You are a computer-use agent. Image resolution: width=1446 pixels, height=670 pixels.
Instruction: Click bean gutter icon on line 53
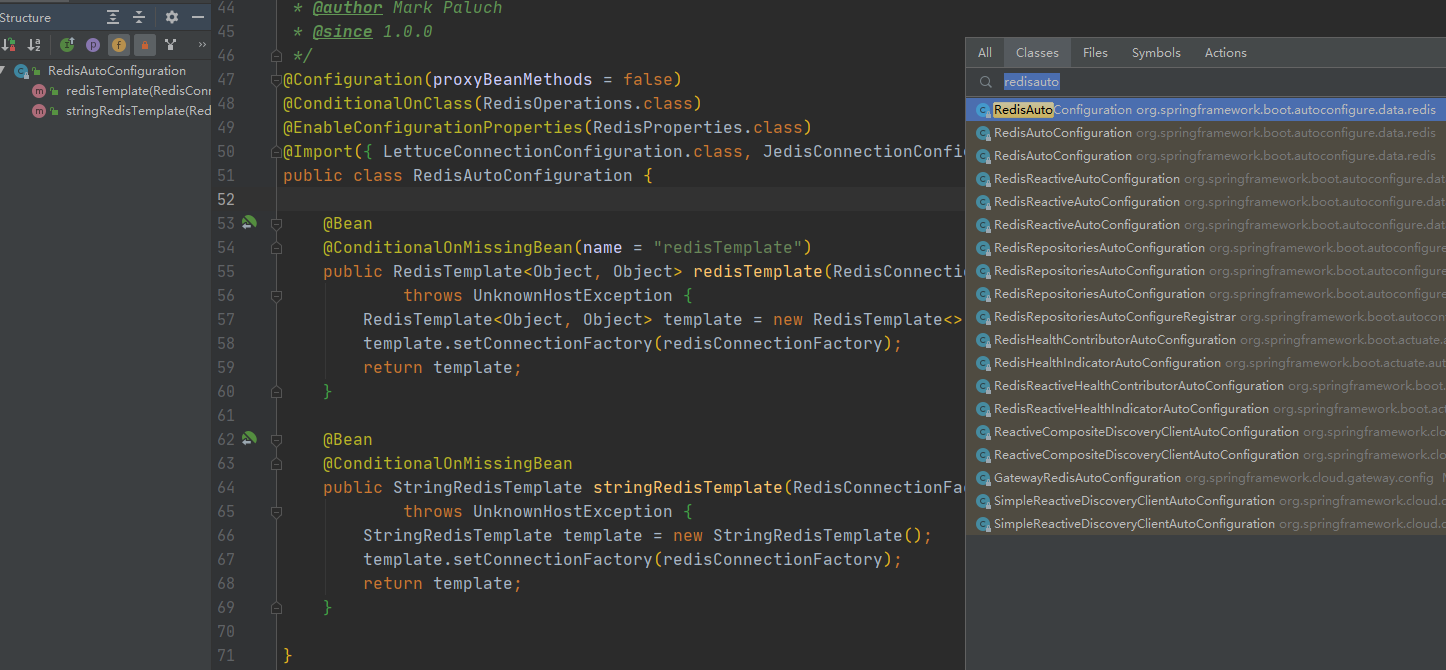(x=249, y=222)
